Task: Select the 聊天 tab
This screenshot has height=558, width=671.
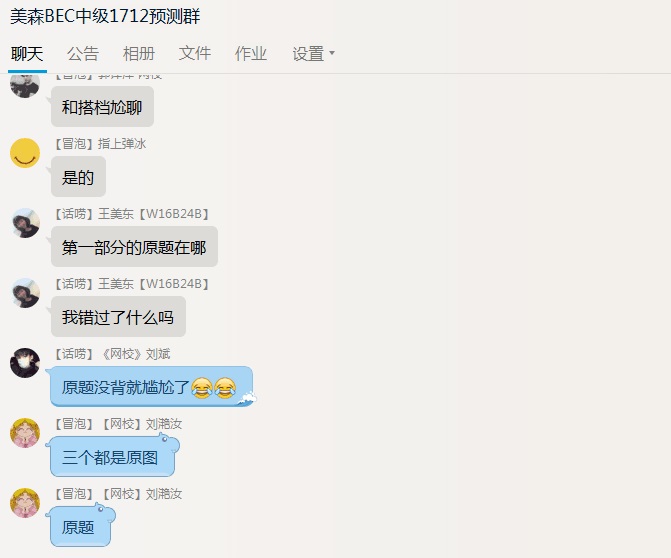Action: coord(27,54)
